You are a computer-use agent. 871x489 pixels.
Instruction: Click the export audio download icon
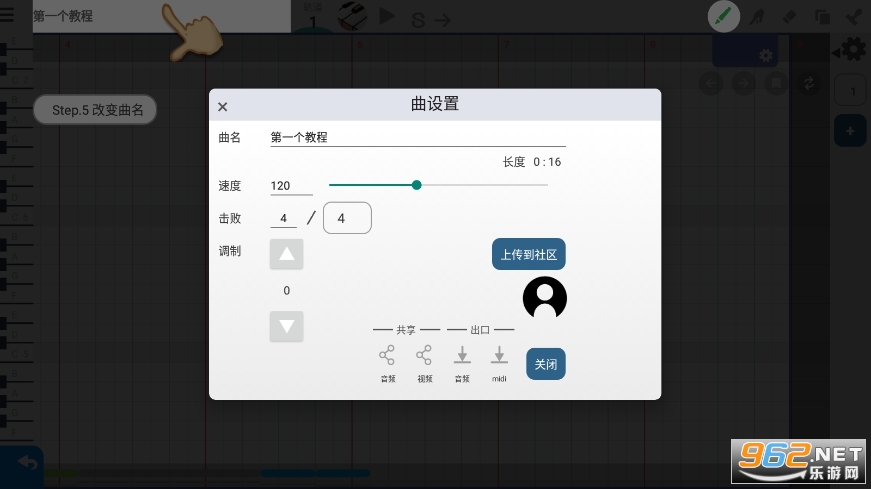[x=462, y=355]
